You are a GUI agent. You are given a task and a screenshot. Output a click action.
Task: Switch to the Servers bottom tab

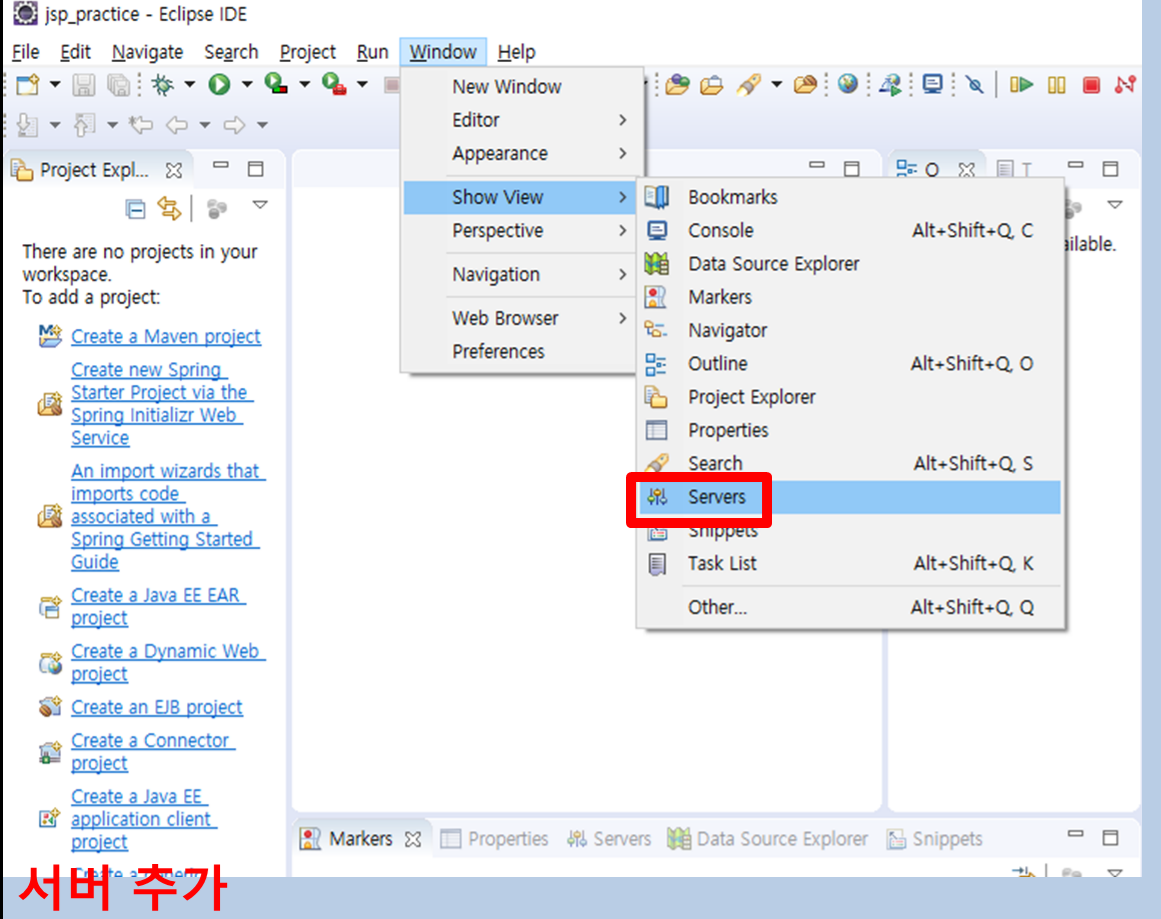click(609, 839)
